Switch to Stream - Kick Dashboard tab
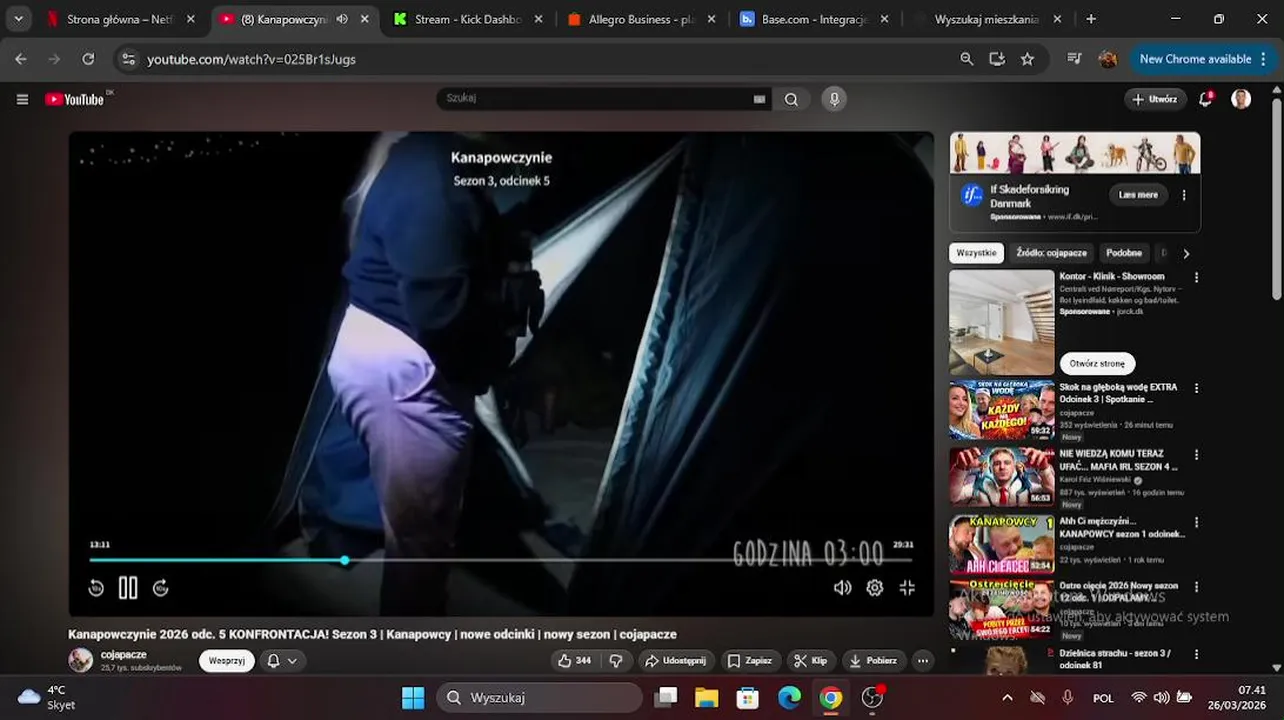 point(468,19)
